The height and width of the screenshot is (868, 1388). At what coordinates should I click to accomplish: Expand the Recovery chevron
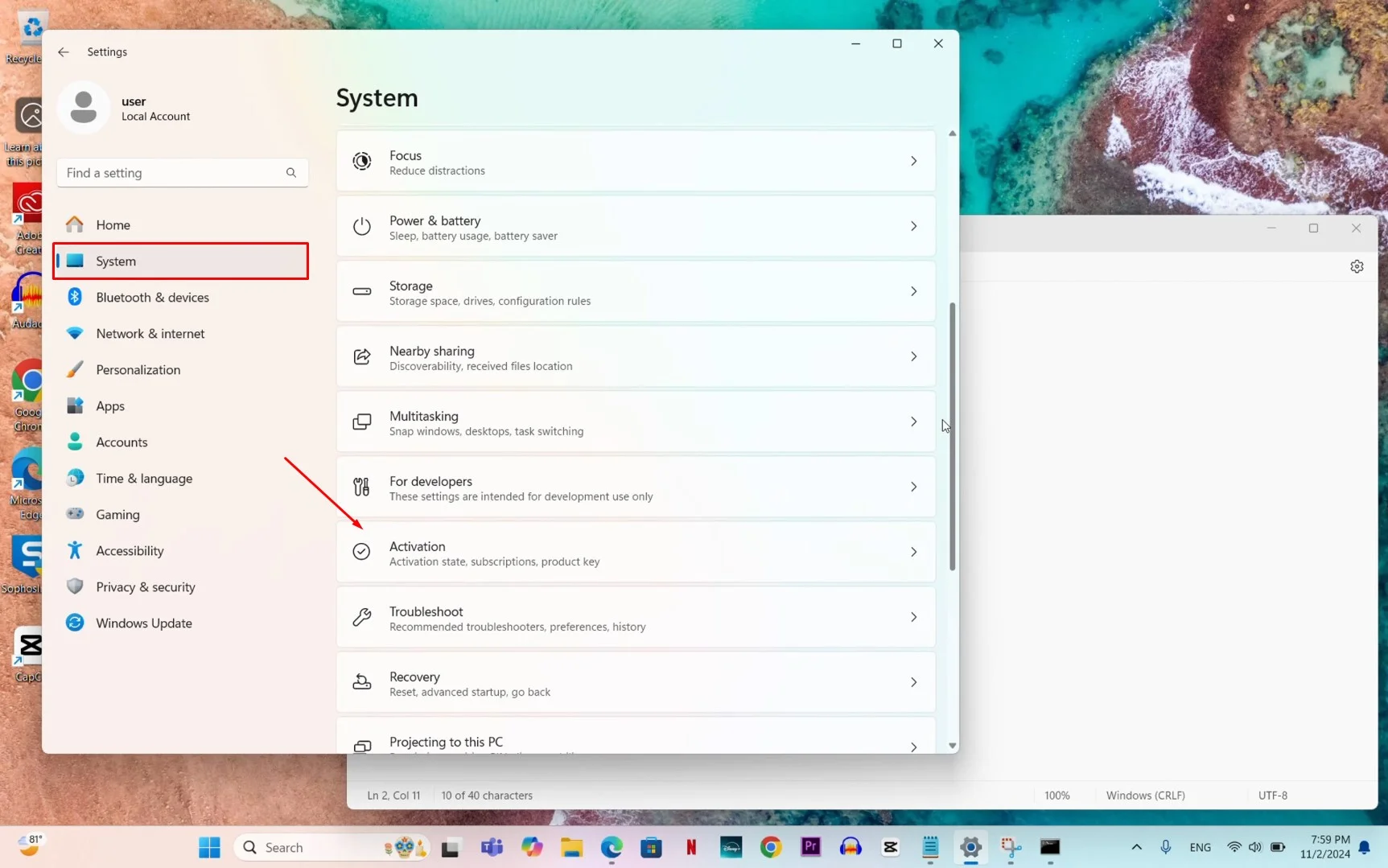[913, 683]
